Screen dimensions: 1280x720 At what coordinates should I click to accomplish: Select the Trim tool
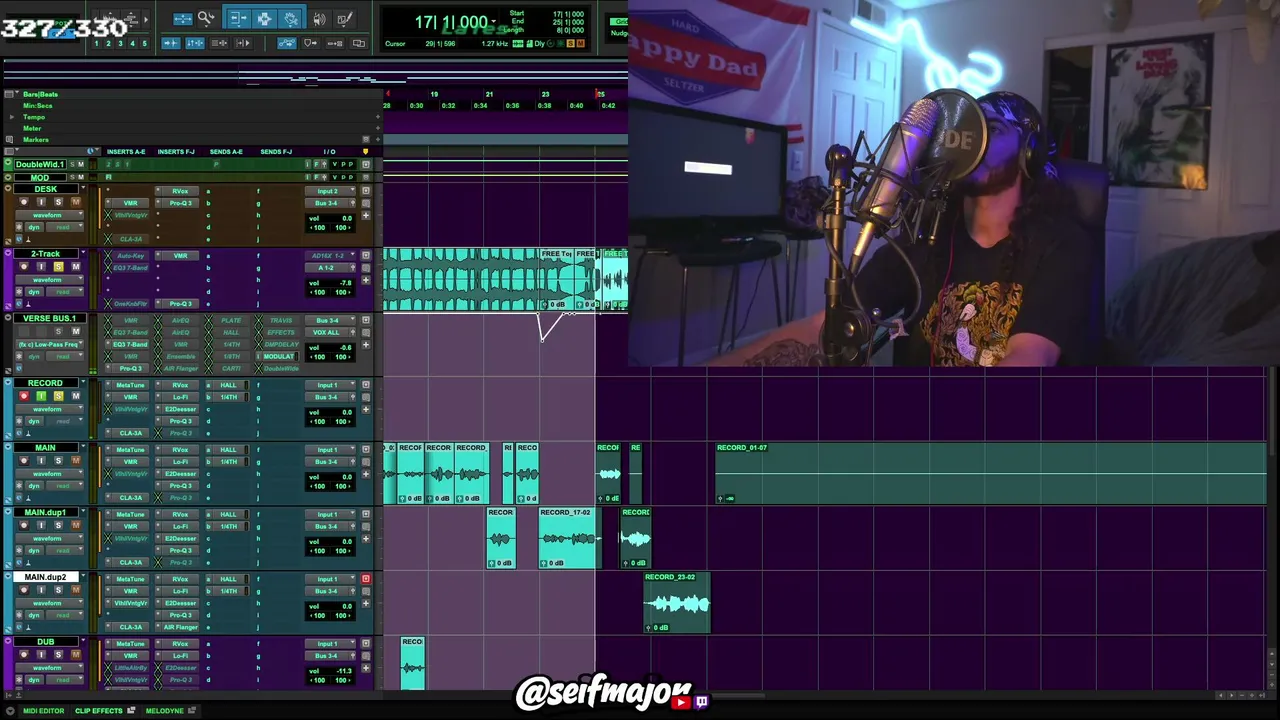click(x=238, y=18)
